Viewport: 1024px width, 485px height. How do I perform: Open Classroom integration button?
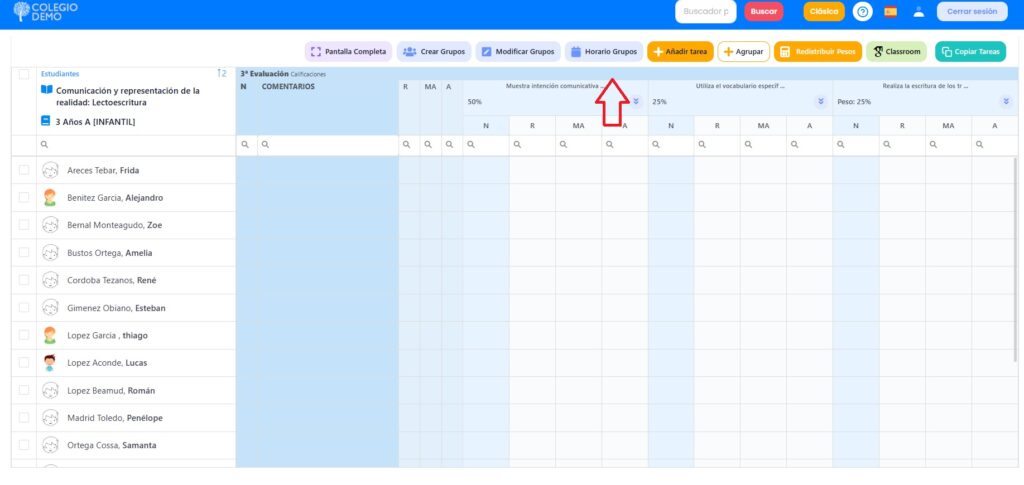pyautogui.click(x=896, y=51)
